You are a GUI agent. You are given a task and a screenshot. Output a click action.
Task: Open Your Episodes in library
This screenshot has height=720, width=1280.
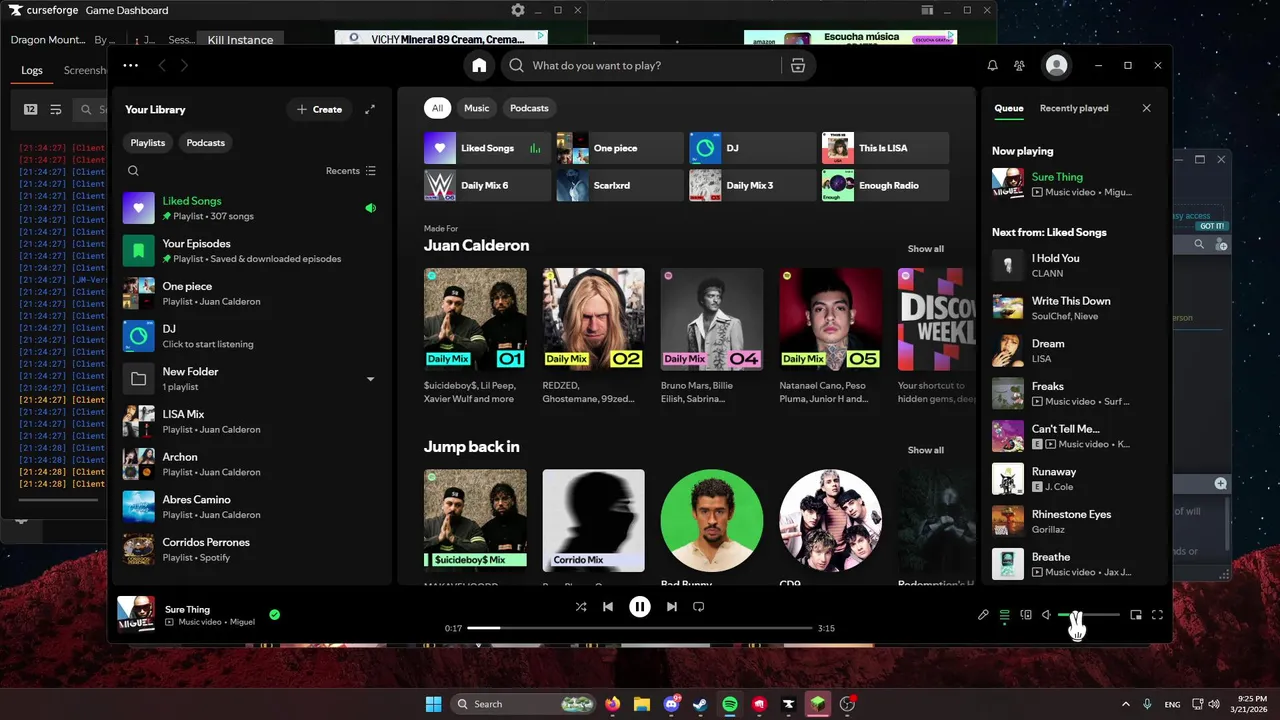250,251
